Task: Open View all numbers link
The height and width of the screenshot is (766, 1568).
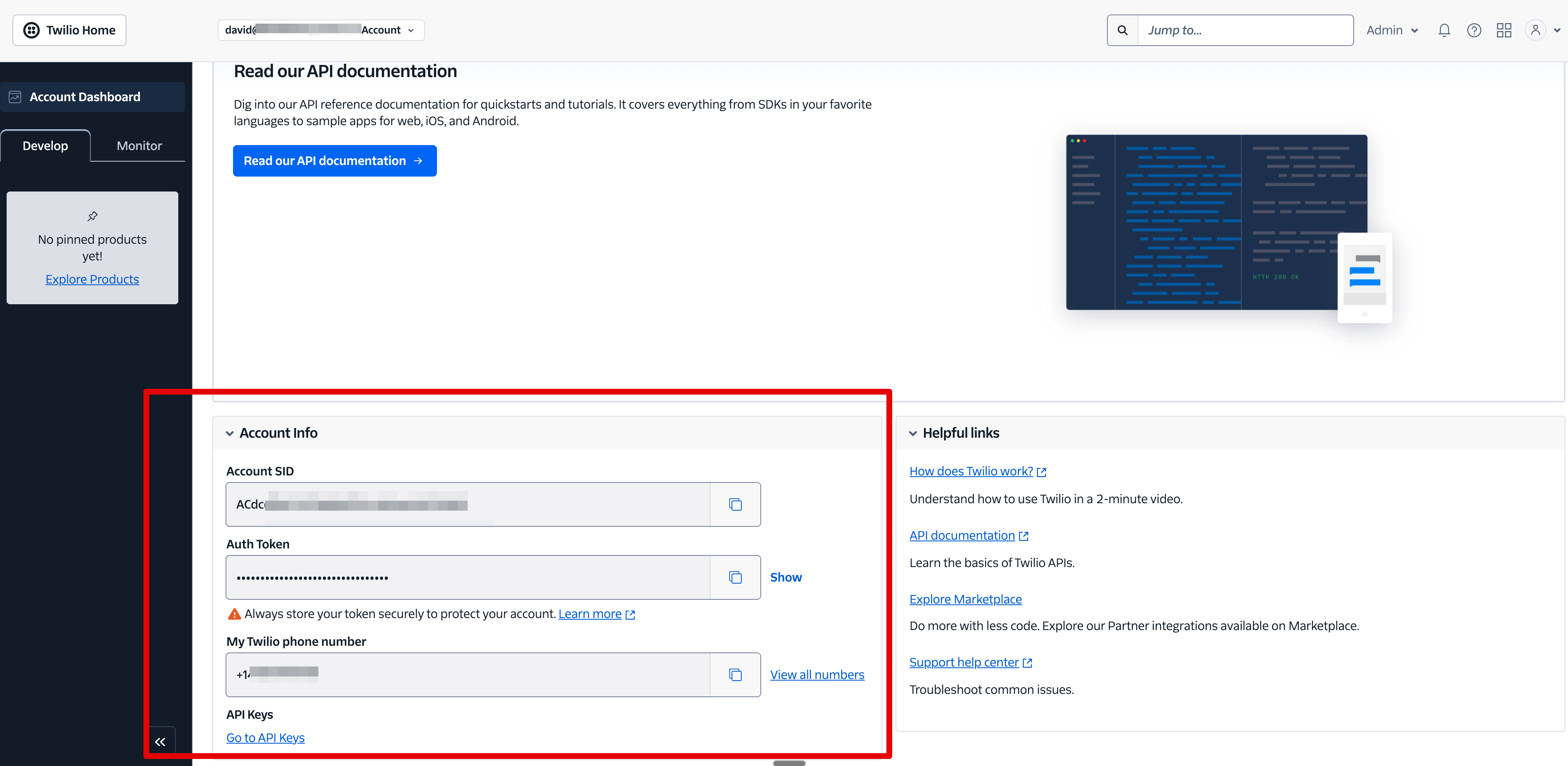Action: pyautogui.click(x=817, y=675)
